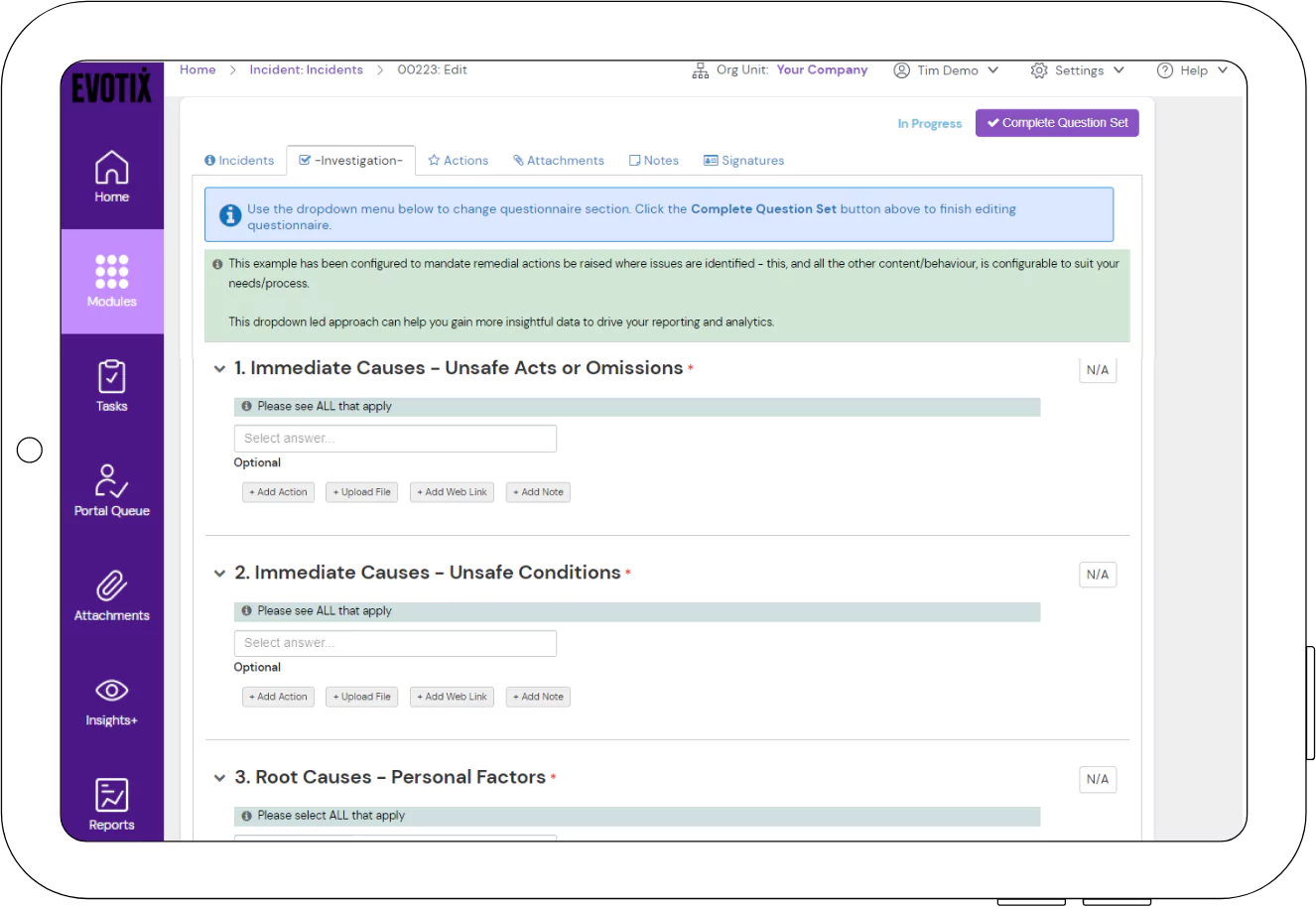Switch to the Actions tab
Image resolution: width=1316 pixels, height=907 pixels.
click(x=459, y=161)
